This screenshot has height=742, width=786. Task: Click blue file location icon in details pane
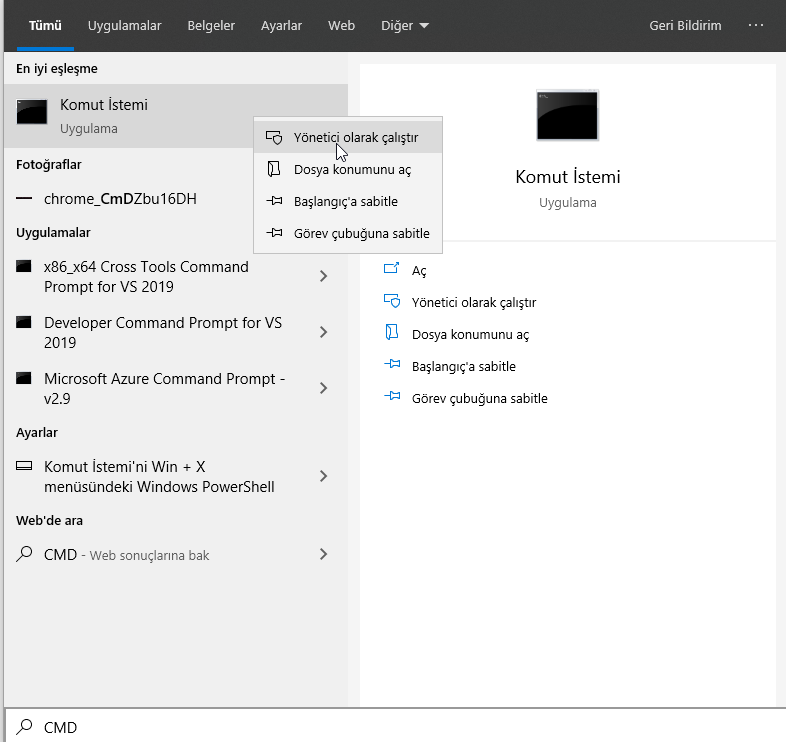coord(391,332)
